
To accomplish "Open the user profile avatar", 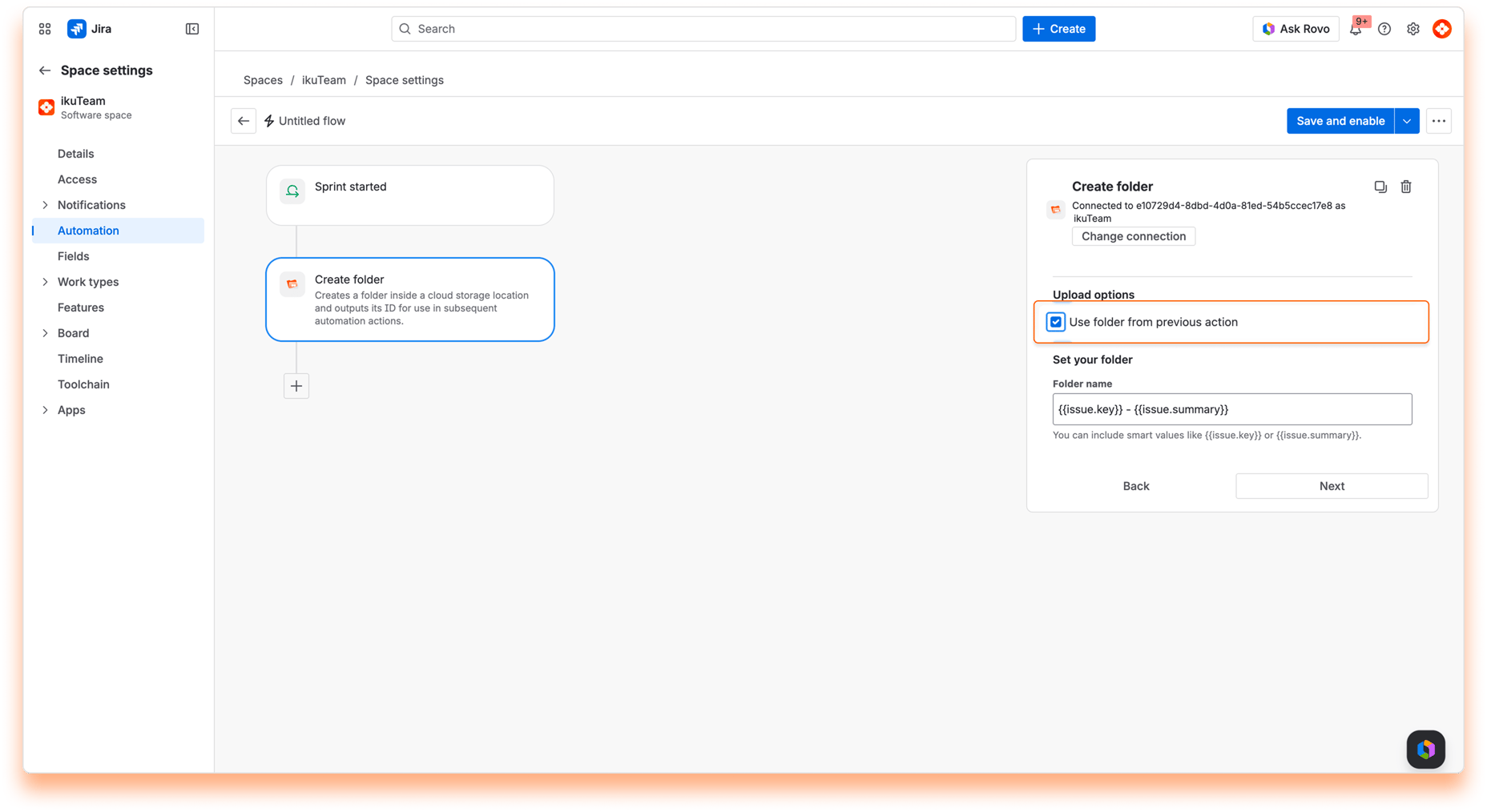I will (1442, 29).
